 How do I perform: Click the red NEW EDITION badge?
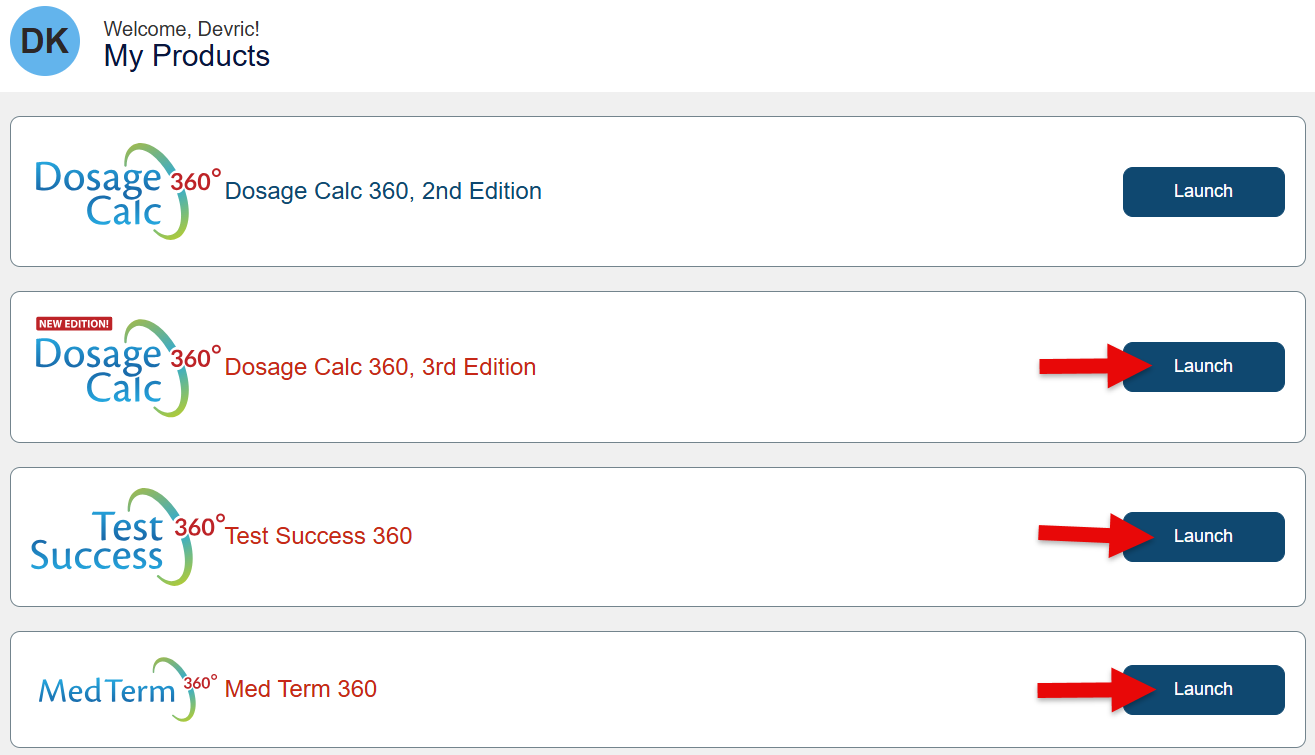coord(74,324)
